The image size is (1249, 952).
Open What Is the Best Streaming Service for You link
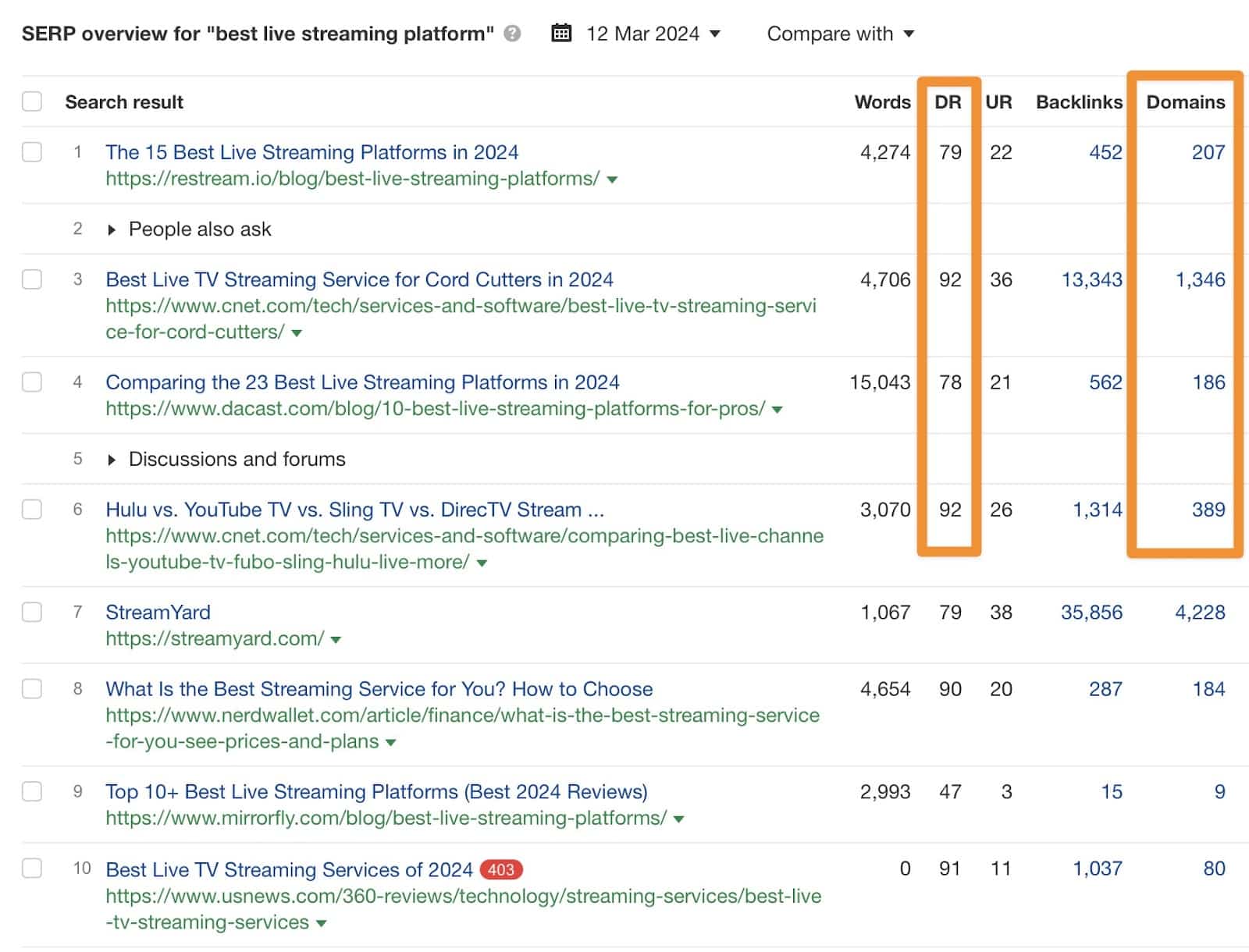379,689
